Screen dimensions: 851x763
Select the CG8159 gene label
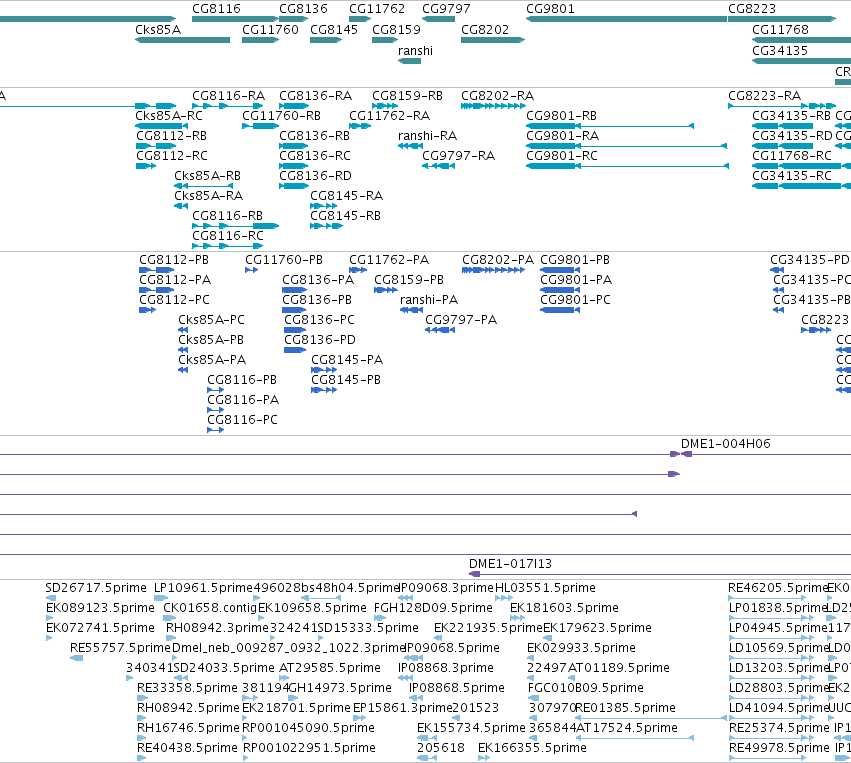[396, 30]
